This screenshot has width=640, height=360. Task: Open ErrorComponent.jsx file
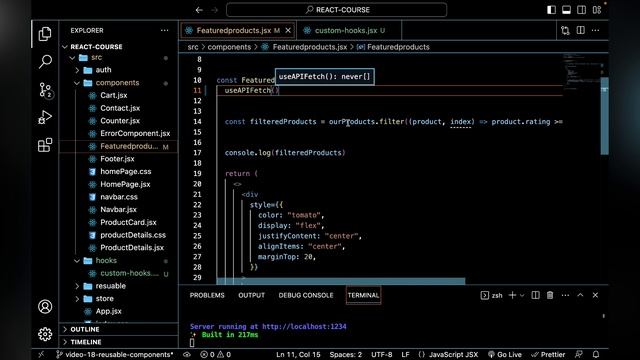[135, 133]
